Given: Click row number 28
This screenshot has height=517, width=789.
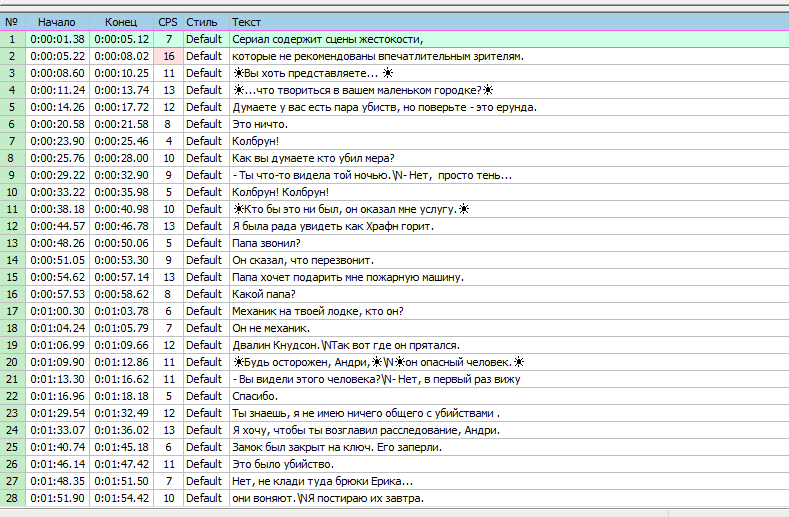Looking at the screenshot, I should pos(12,499).
